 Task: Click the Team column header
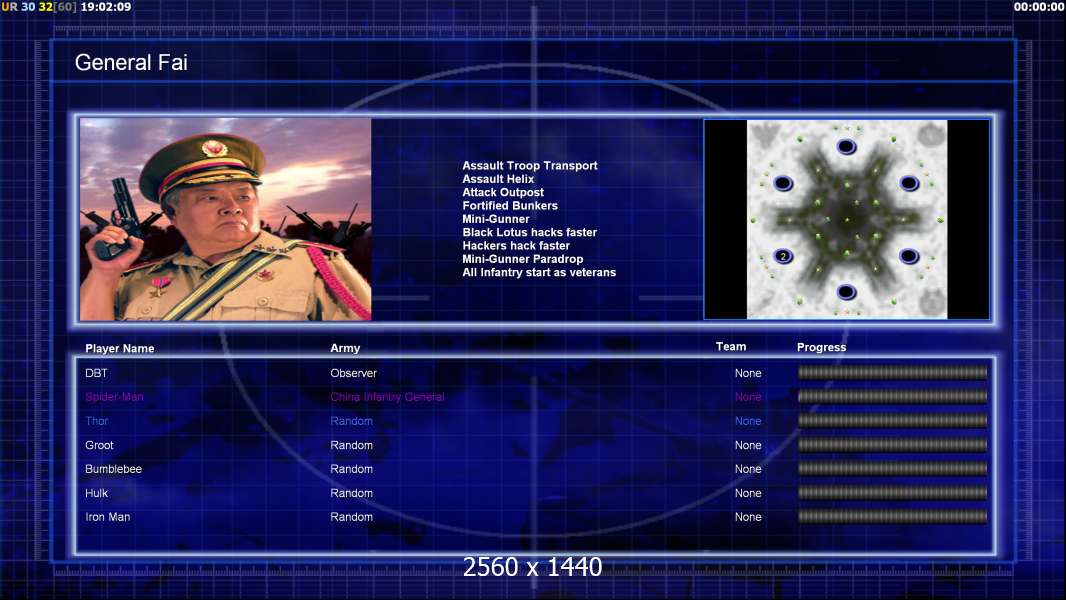[731, 347]
